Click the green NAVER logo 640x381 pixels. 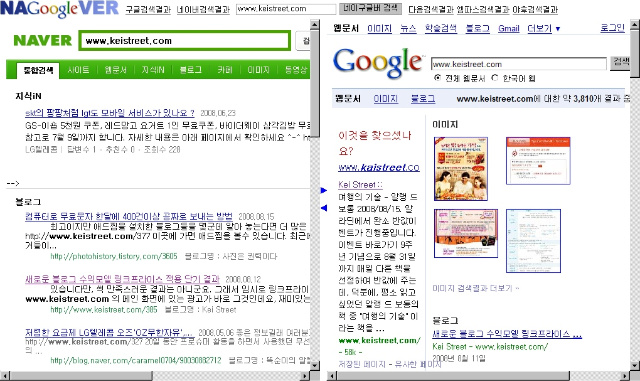point(42,40)
